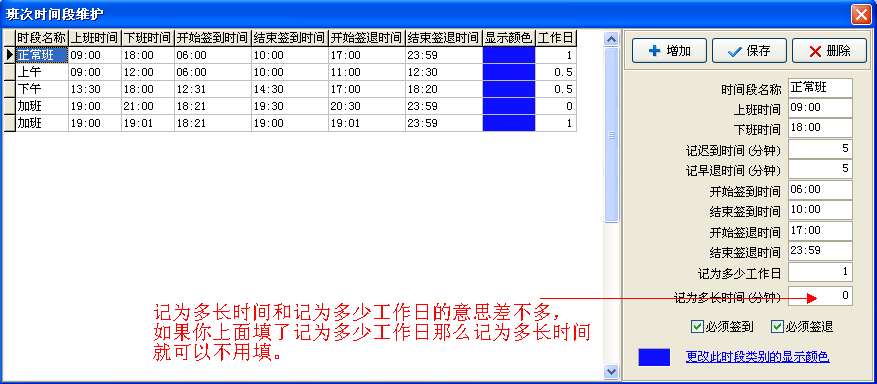The width and height of the screenshot is (877, 384).
Task: Click the 开始签退时间 column header
Action: click(x=367, y=39)
